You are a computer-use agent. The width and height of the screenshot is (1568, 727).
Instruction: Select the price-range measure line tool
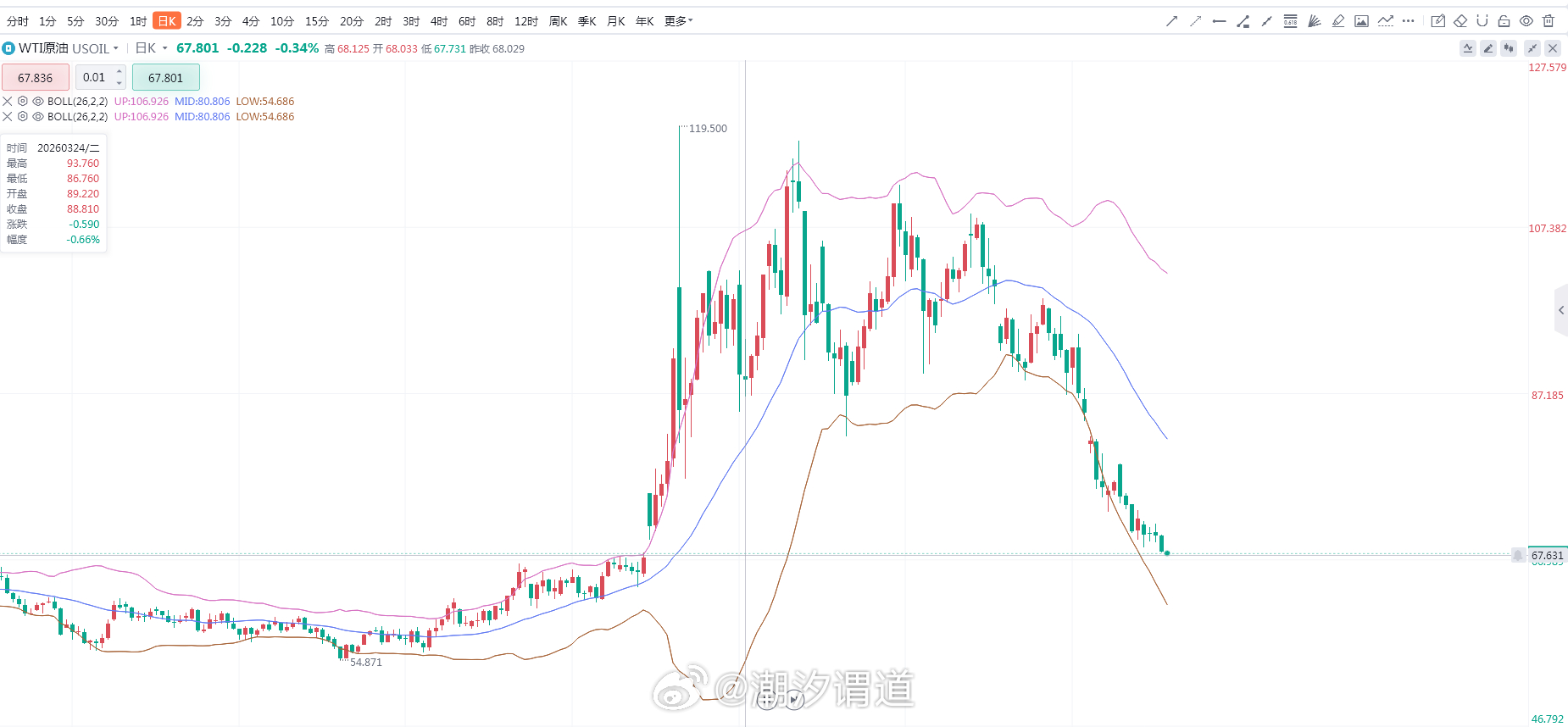coord(1243,21)
